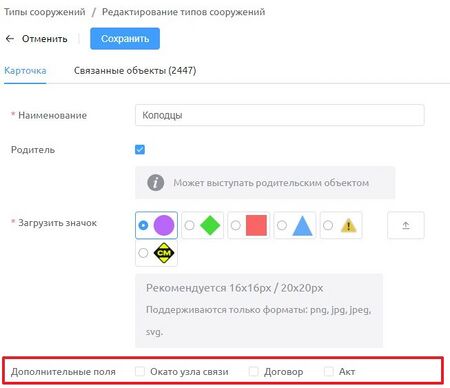Screen dimensions: 450x388
Task: Enable the Окато узла связи checkbox
Action: click(x=140, y=371)
